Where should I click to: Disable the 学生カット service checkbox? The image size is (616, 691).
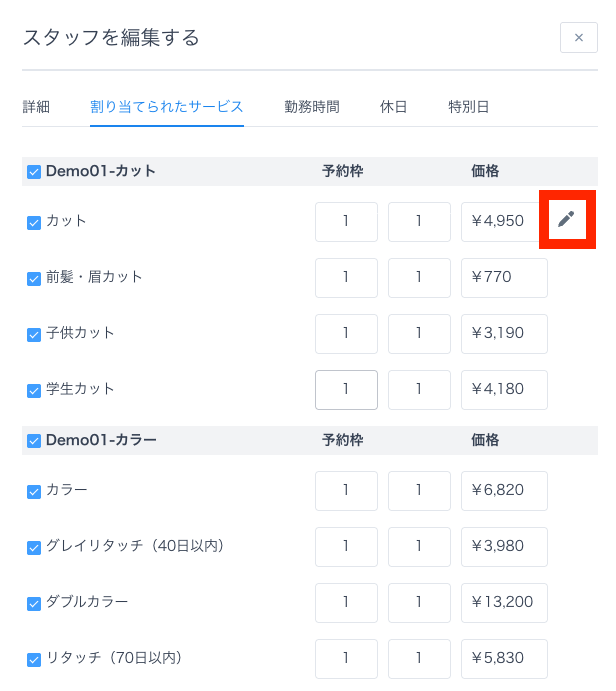point(34,390)
